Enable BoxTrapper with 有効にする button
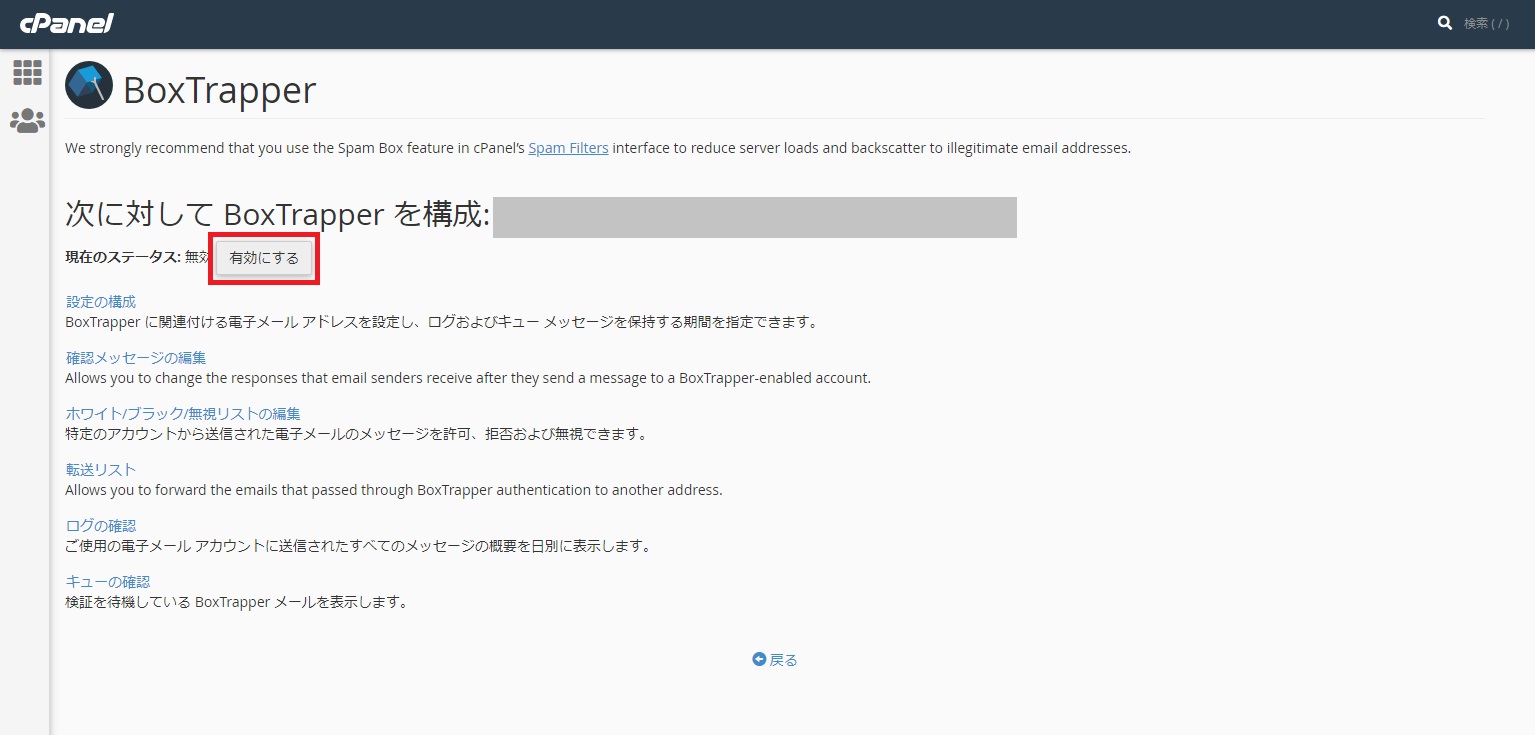 click(x=264, y=258)
